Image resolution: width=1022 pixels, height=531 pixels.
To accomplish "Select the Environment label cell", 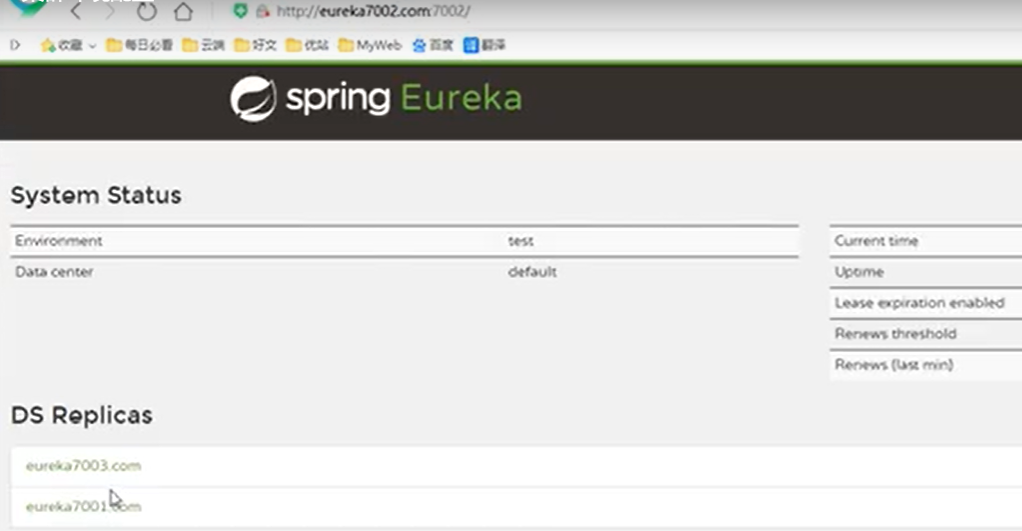I will coord(59,241).
